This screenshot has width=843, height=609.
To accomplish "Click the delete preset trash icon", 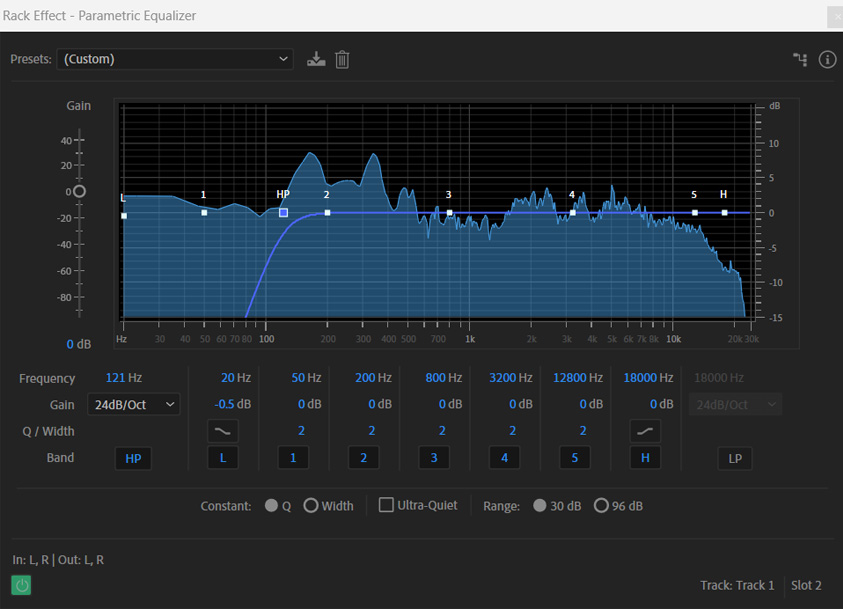I will click(x=342, y=59).
